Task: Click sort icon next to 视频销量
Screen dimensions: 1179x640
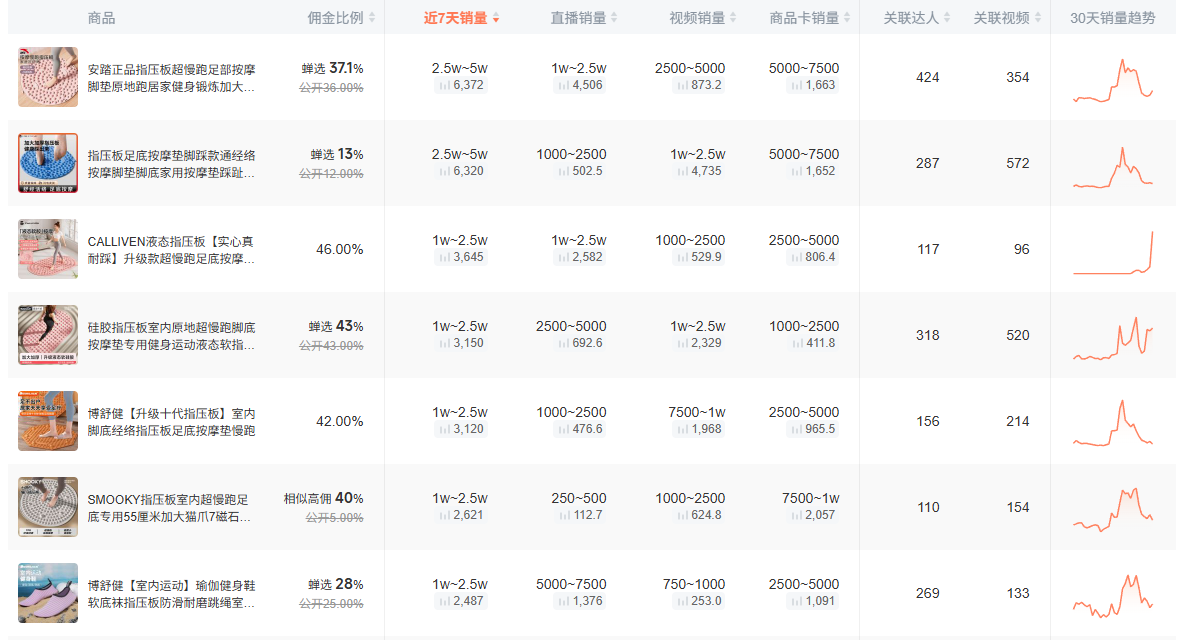Action: 733,18
